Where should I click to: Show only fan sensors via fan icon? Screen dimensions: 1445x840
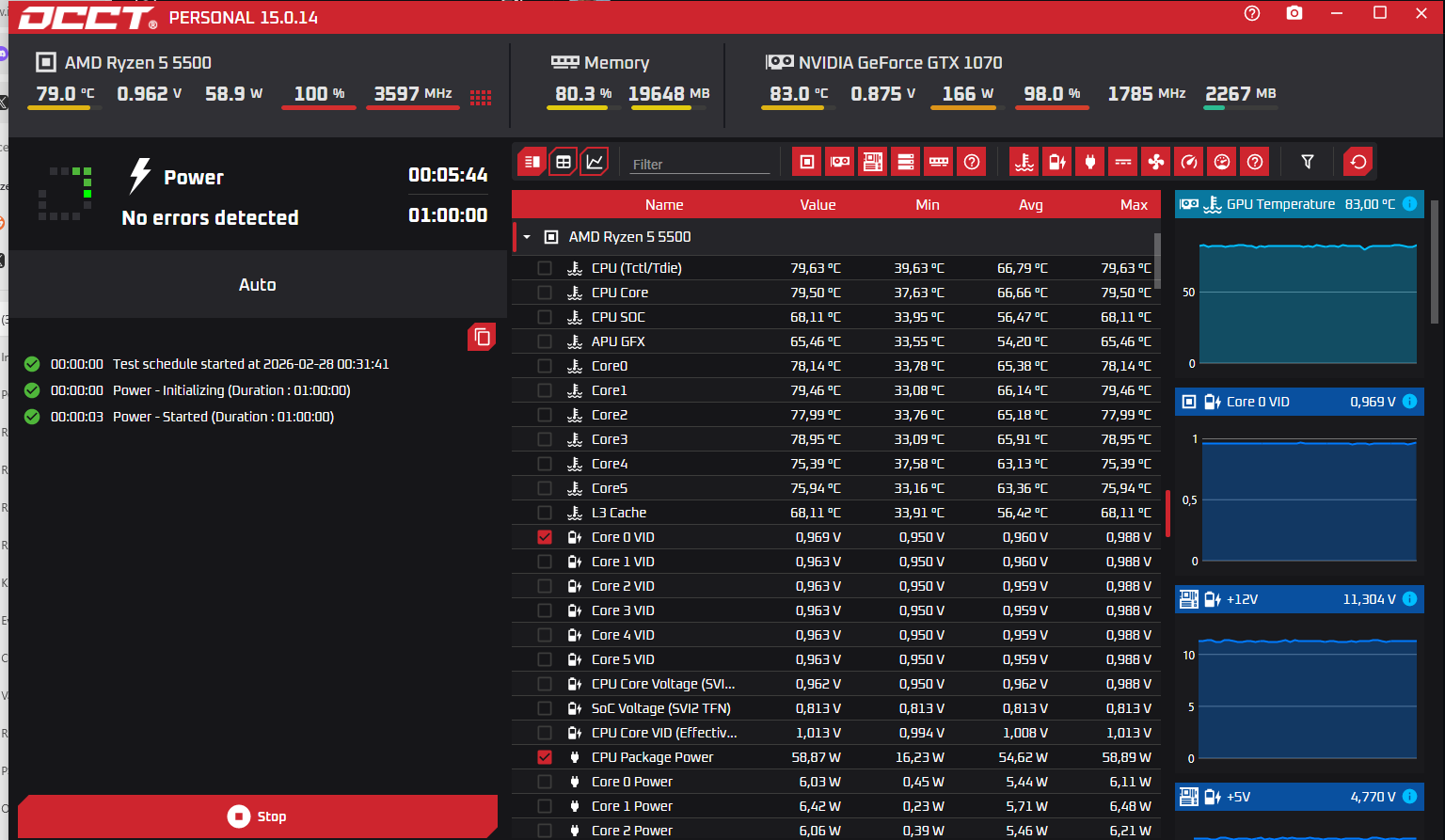pyautogui.click(x=1156, y=162)
